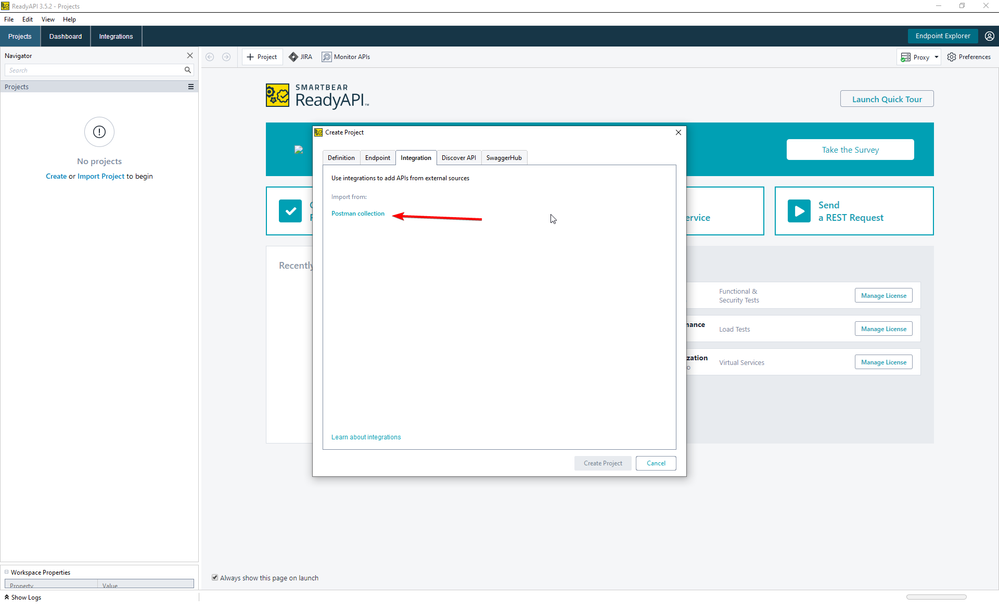
Task: Select the Definition tab in dialog
Action: click(x=341, y=158)
